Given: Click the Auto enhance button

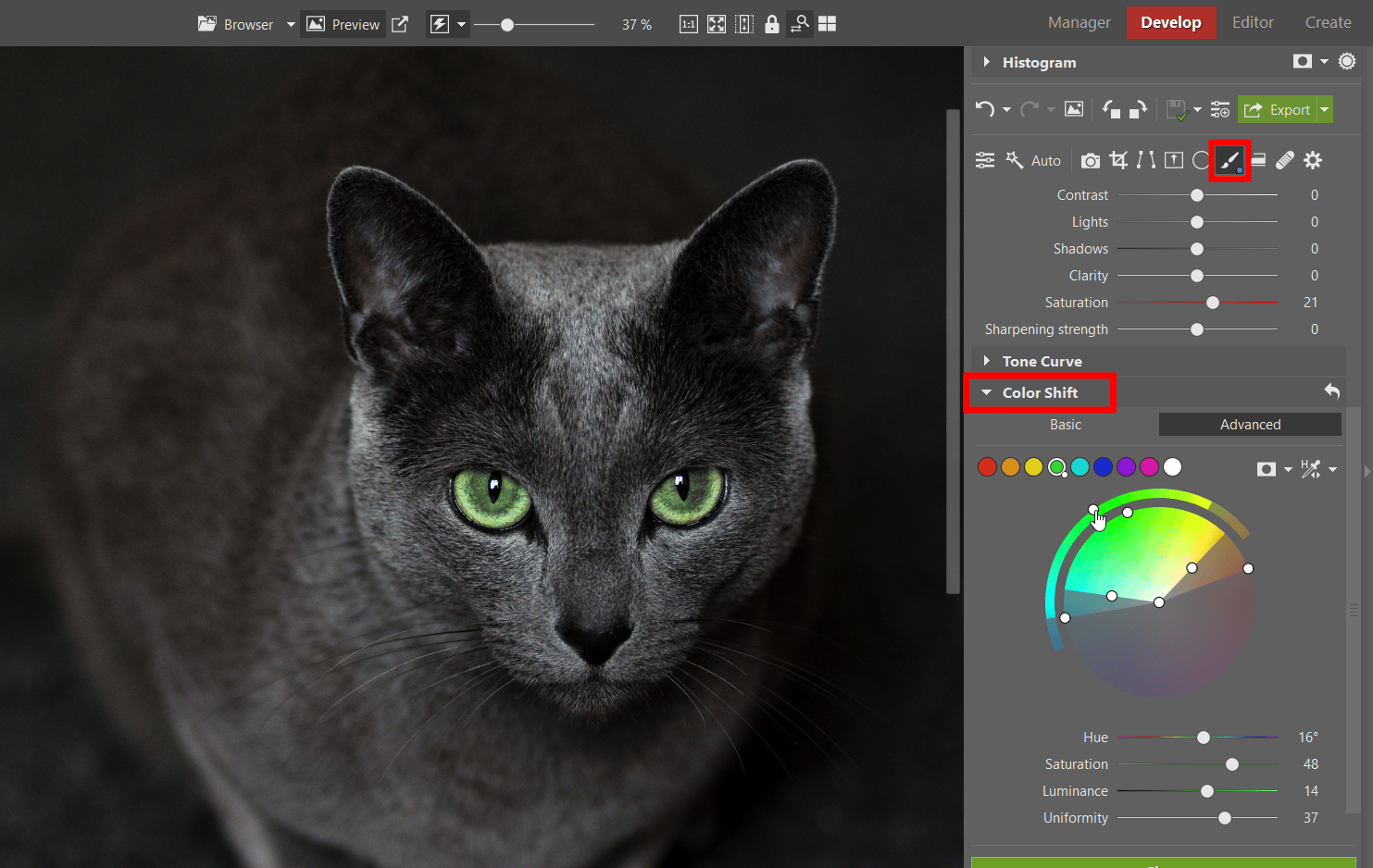Looking at the screenshot, I should point(1034,160).
